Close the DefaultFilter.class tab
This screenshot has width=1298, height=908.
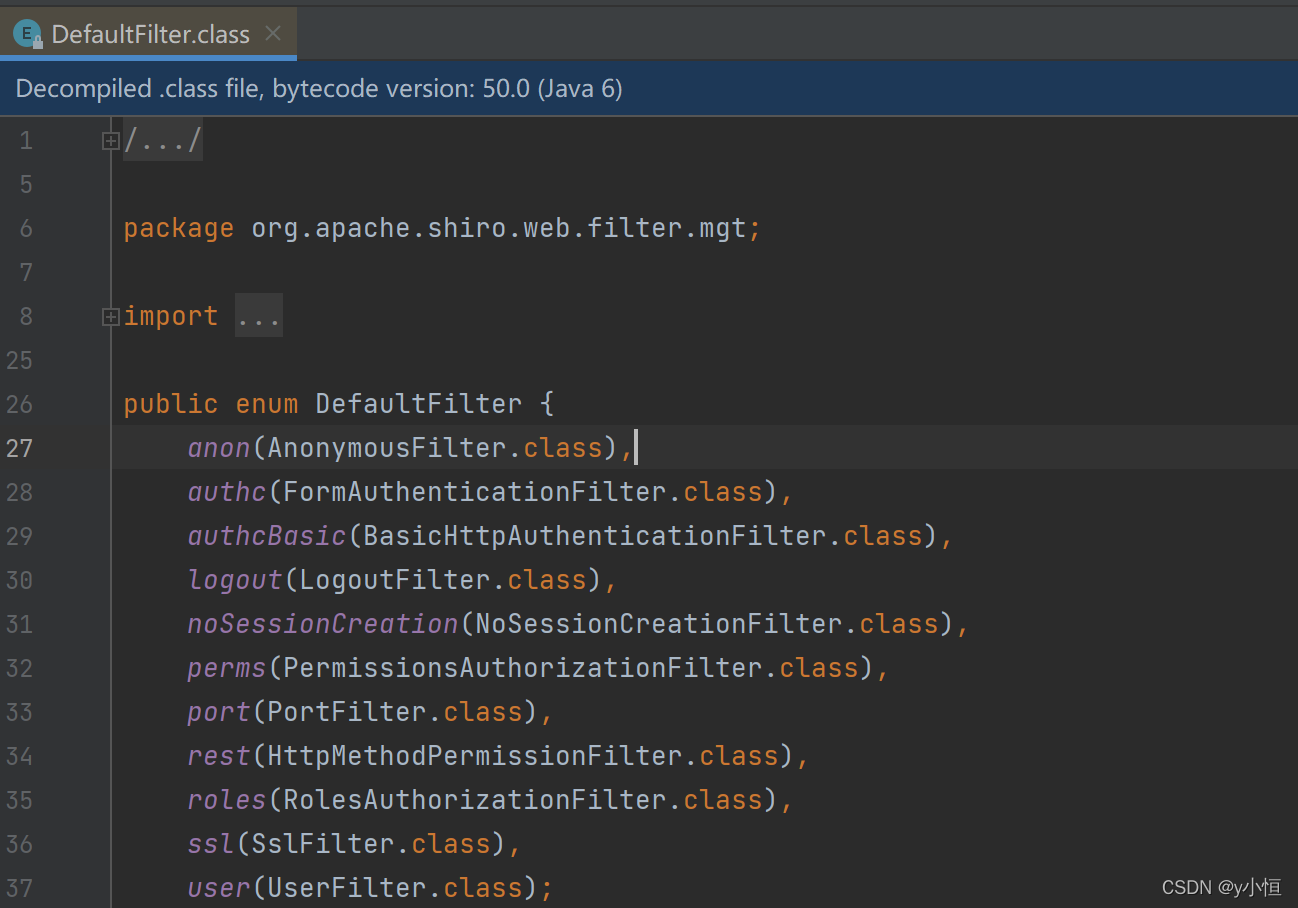click(273, 34)
